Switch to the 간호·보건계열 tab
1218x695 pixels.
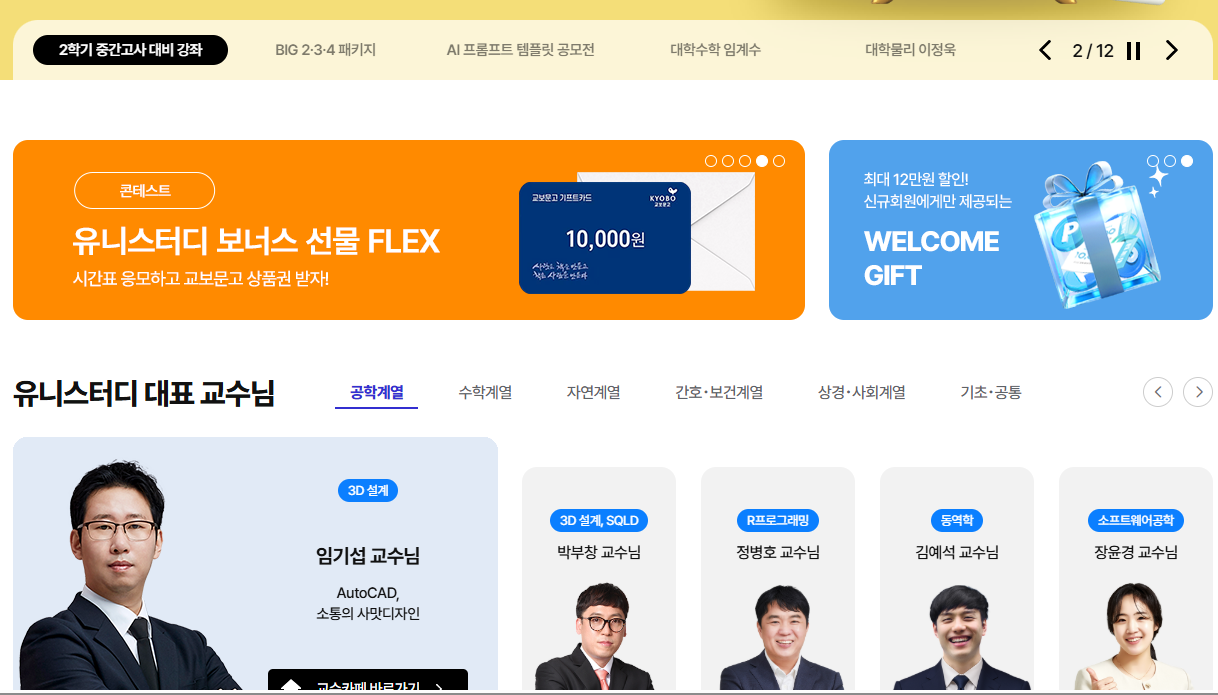pos(719,393)
